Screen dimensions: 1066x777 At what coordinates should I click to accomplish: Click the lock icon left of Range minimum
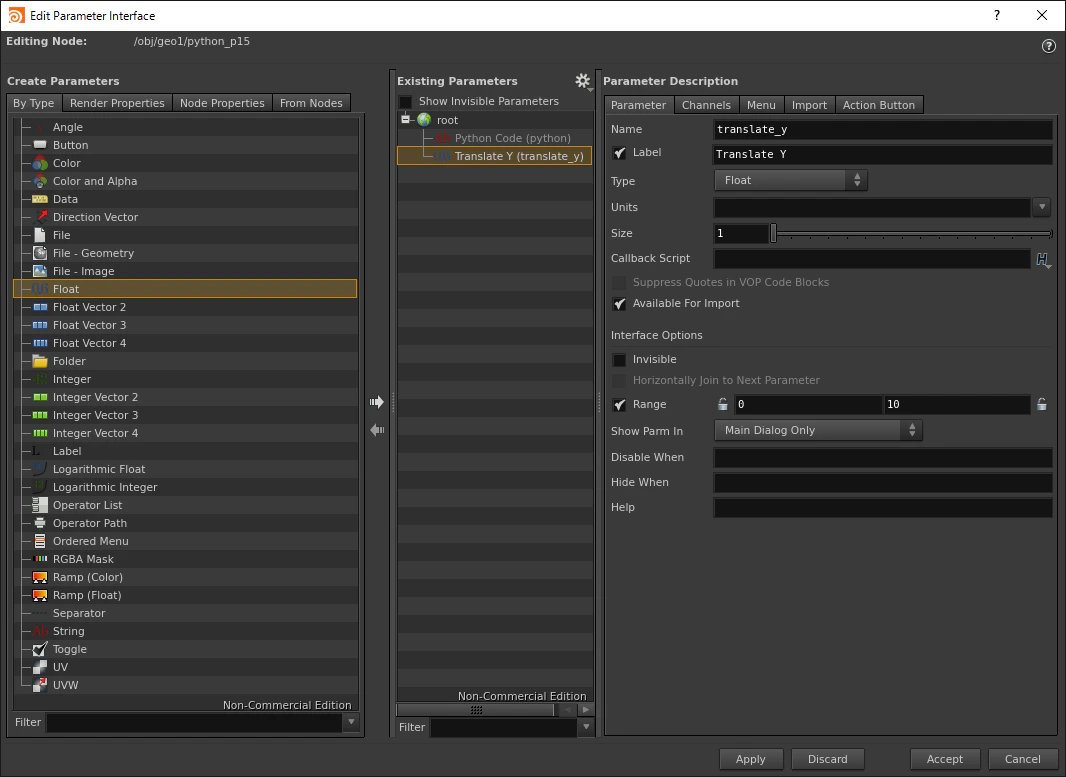723,404
